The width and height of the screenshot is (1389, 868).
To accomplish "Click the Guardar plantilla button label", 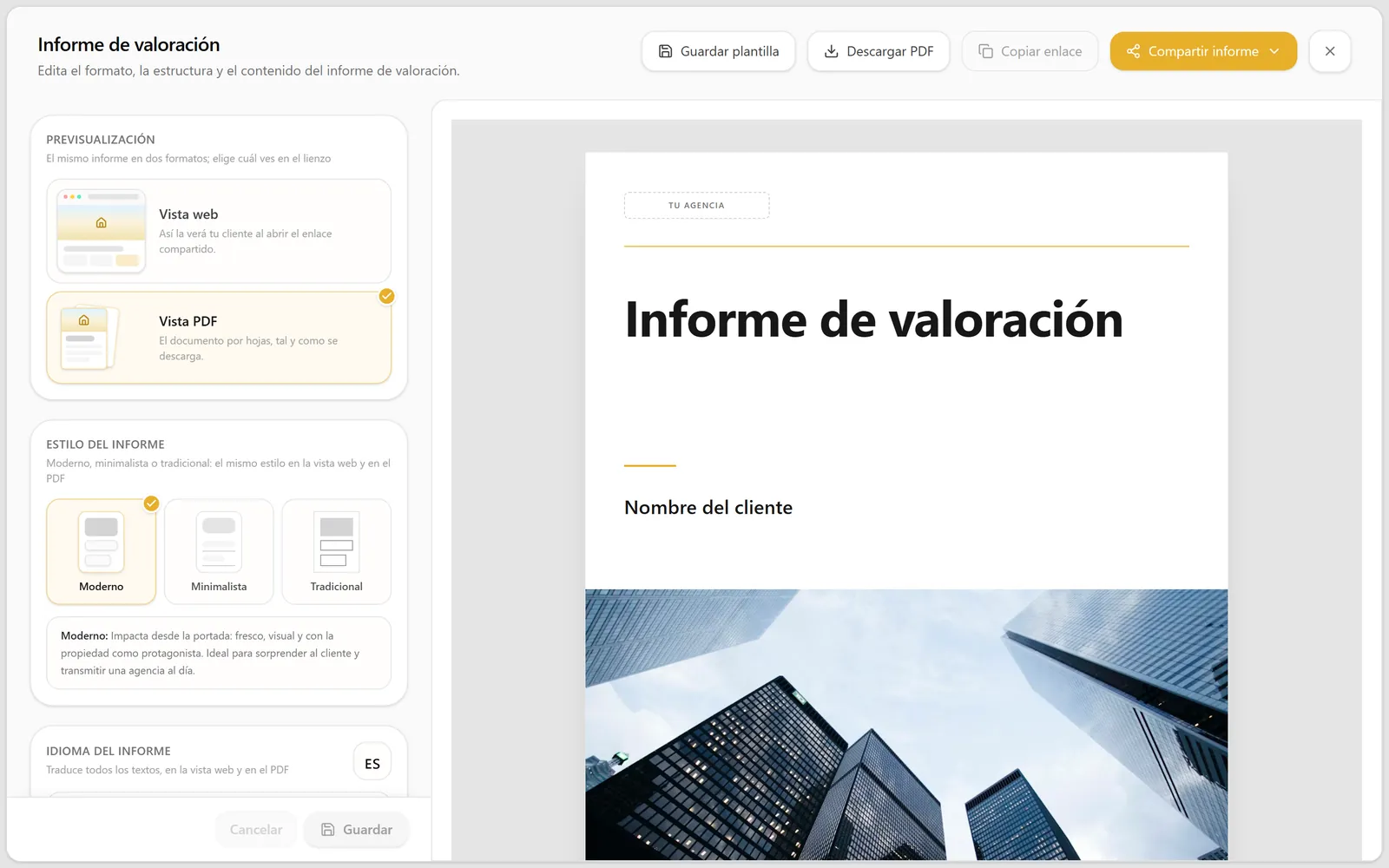I will tap(729, 51).
